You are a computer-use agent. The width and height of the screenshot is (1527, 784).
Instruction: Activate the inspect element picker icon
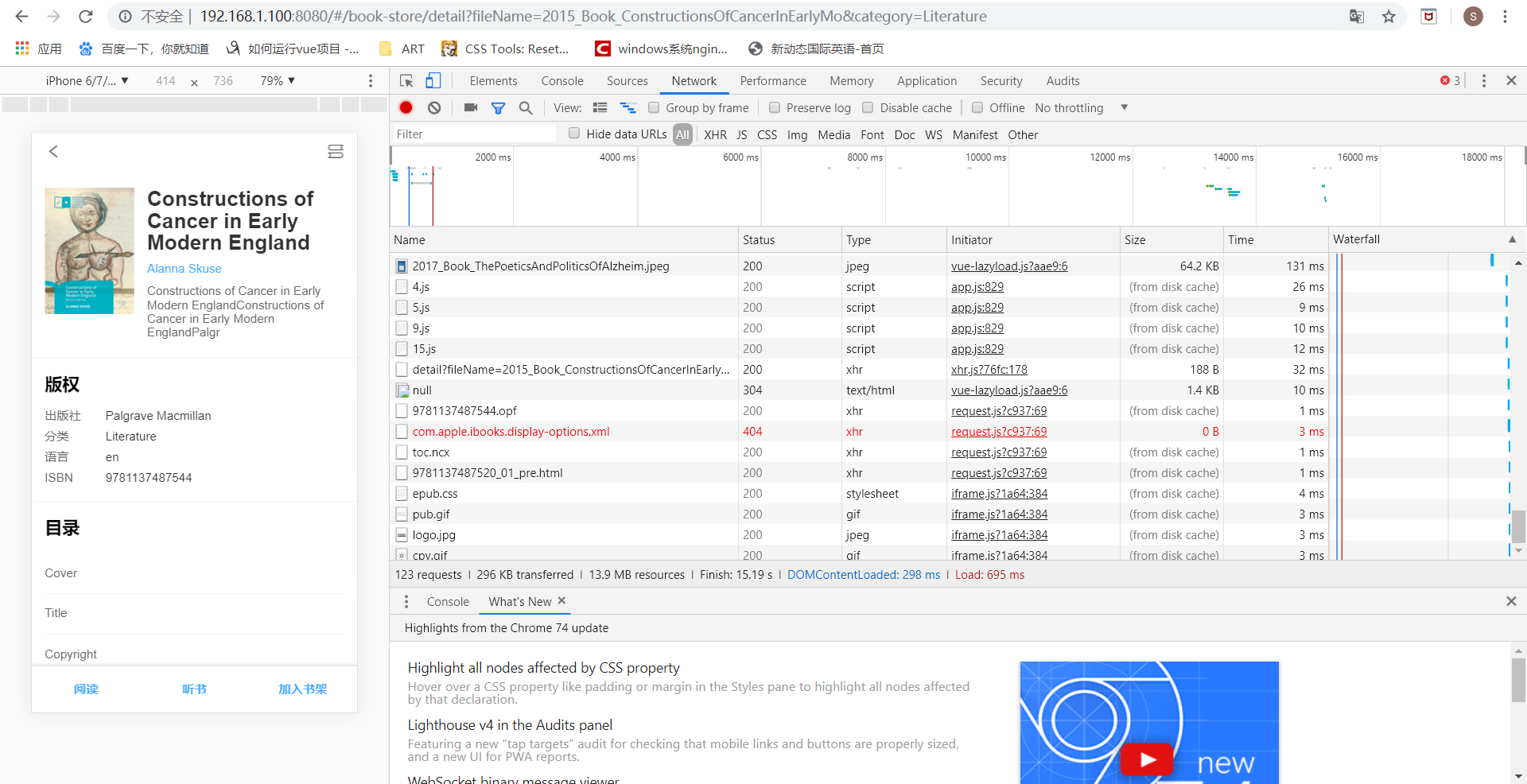406,81
